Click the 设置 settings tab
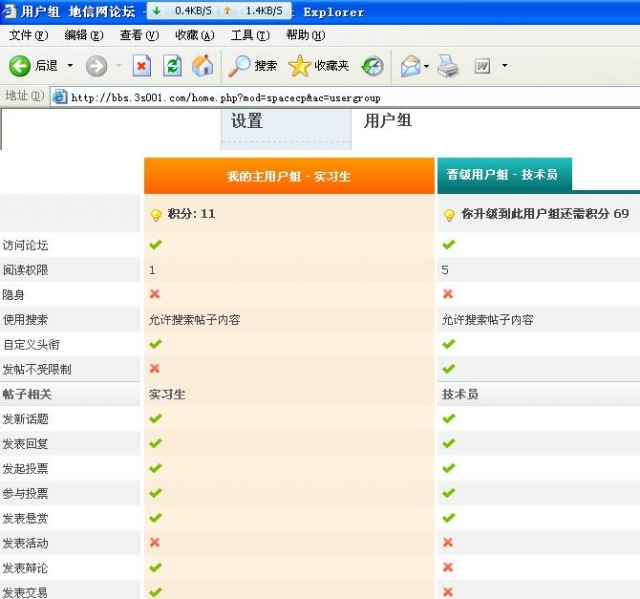 pyautogui.click(x=247, y=121)
